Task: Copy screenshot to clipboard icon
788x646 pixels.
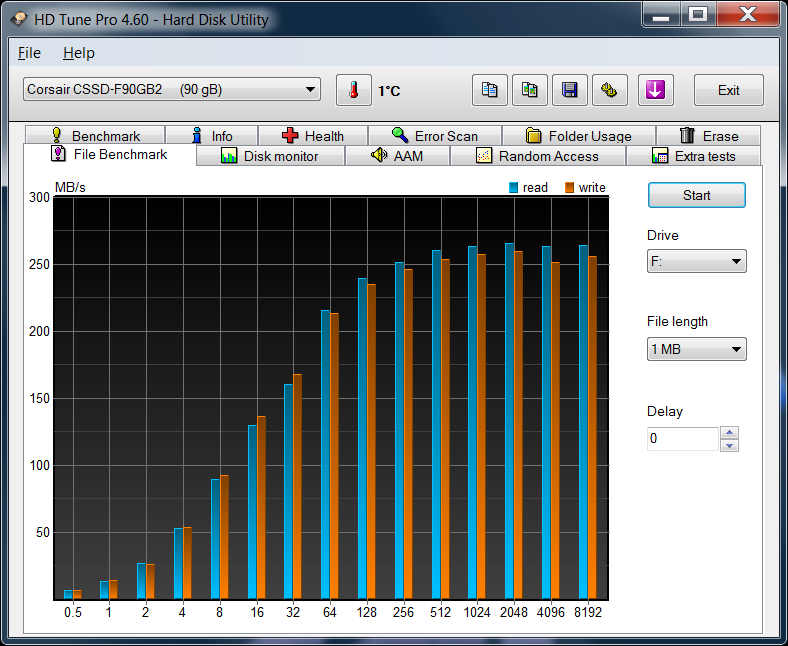Action: coord(529,90)
